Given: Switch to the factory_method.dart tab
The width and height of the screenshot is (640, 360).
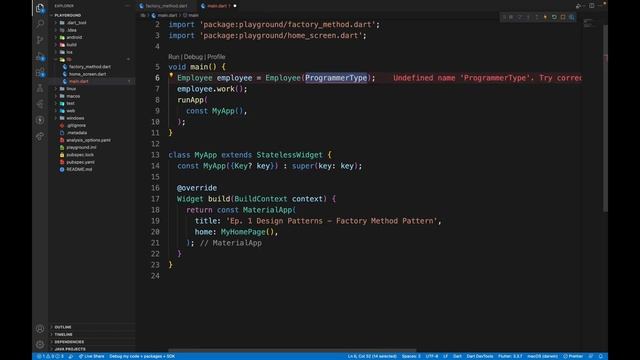Looking at the screenshot, I should pos(166,6).
